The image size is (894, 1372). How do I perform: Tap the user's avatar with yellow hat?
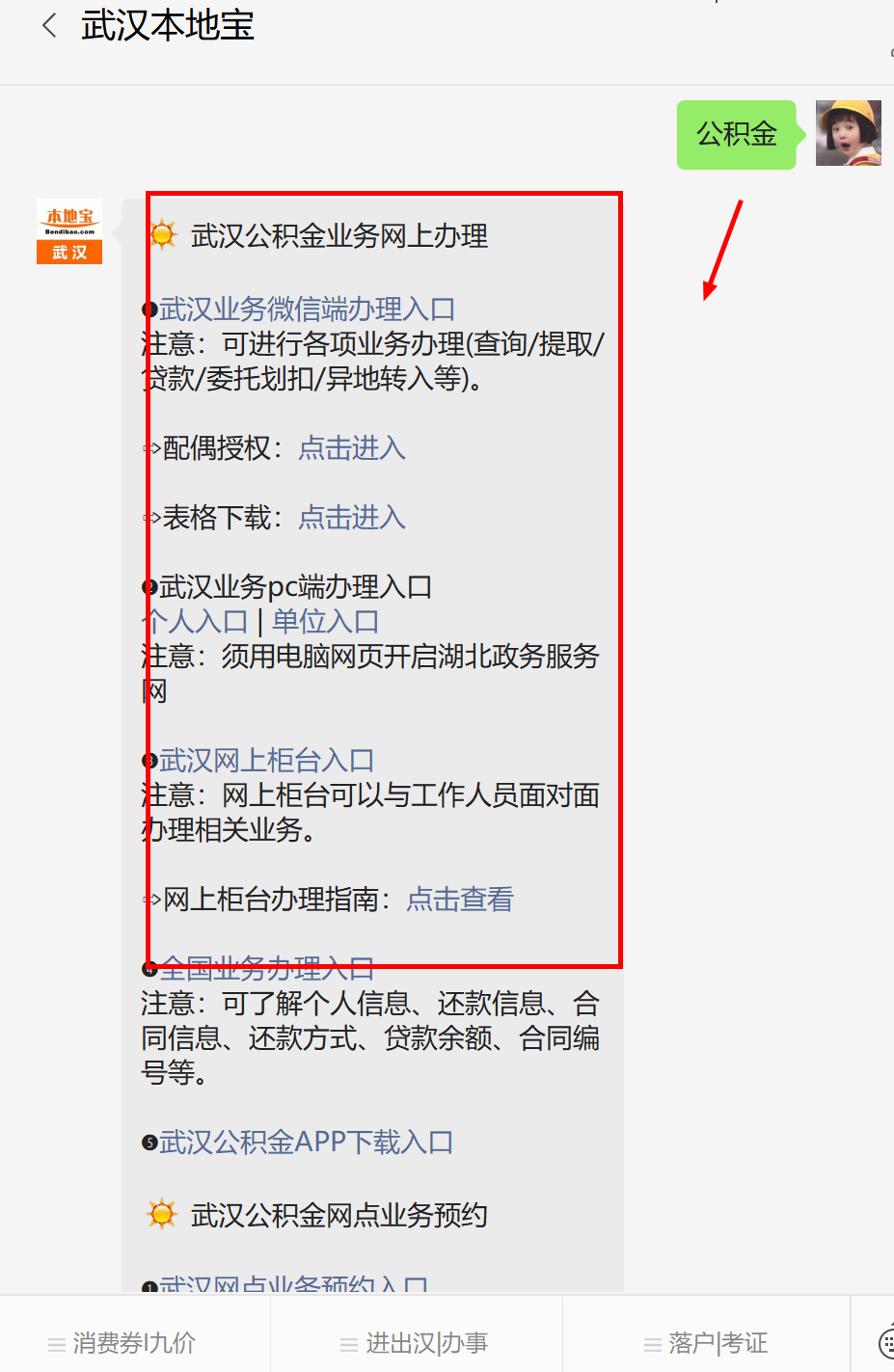click(x=849, y=133)
